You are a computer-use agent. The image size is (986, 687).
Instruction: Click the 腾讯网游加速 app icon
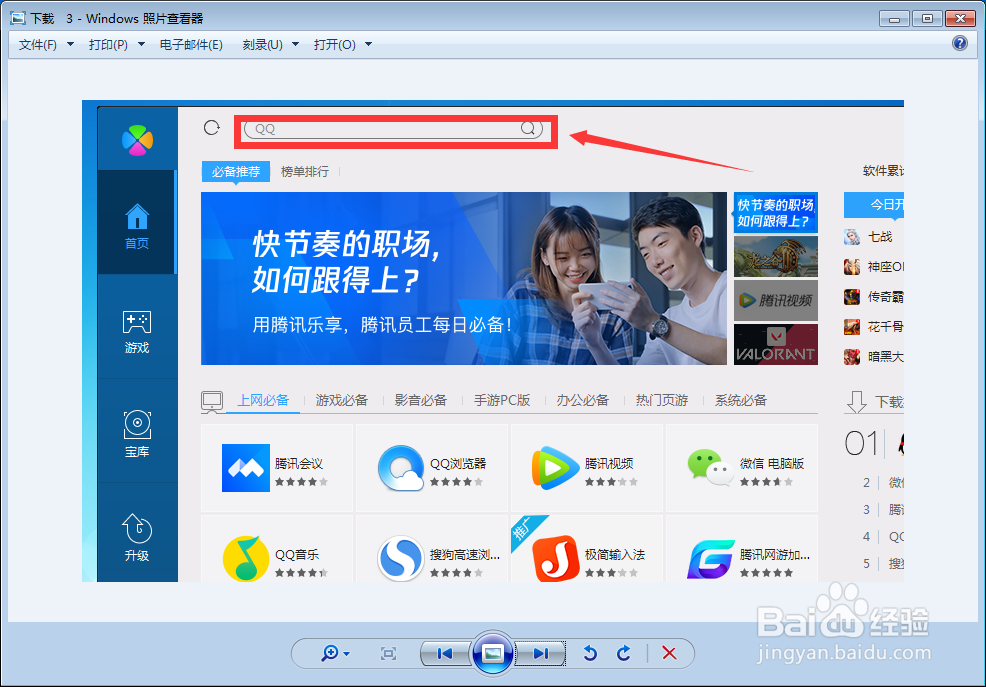pos(711,559)
